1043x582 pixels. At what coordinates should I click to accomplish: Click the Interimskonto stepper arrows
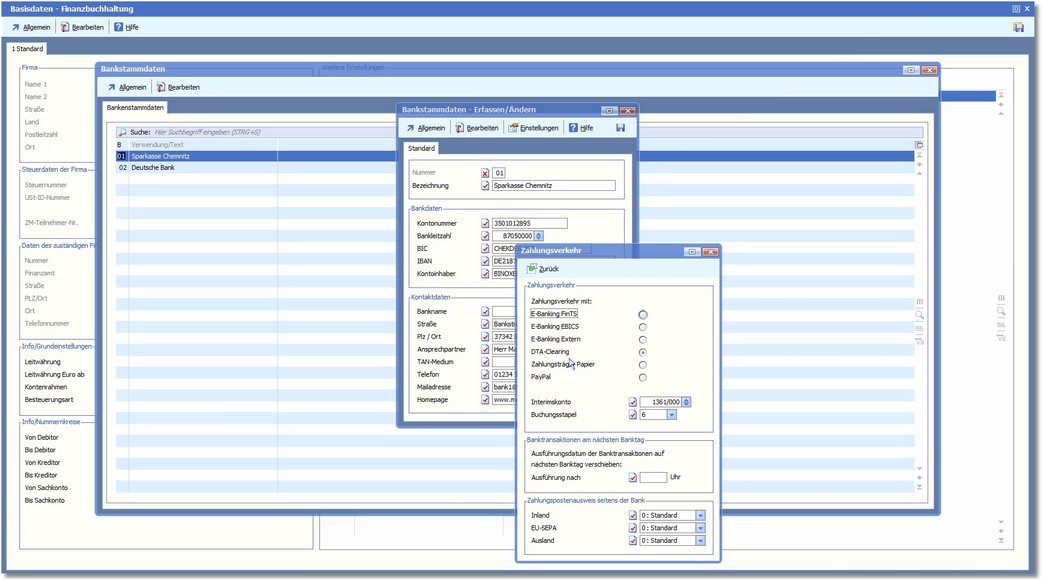pyautogui.click(x=686, y=402)
